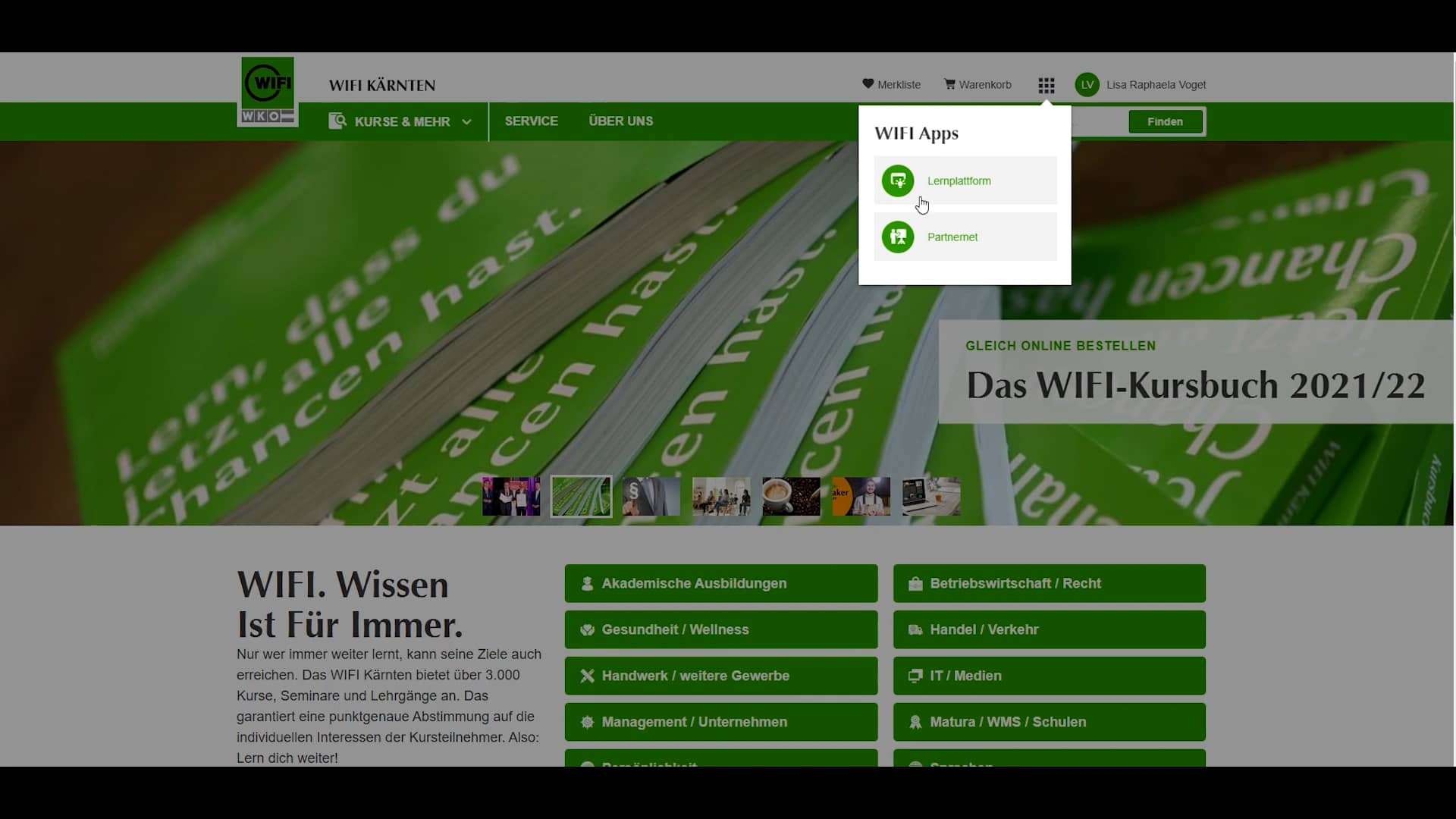The height and width of the screenshot is (819, 1456).
Task: Open the WIFI Apps grid icon
Action: (x=1046, y=86)
